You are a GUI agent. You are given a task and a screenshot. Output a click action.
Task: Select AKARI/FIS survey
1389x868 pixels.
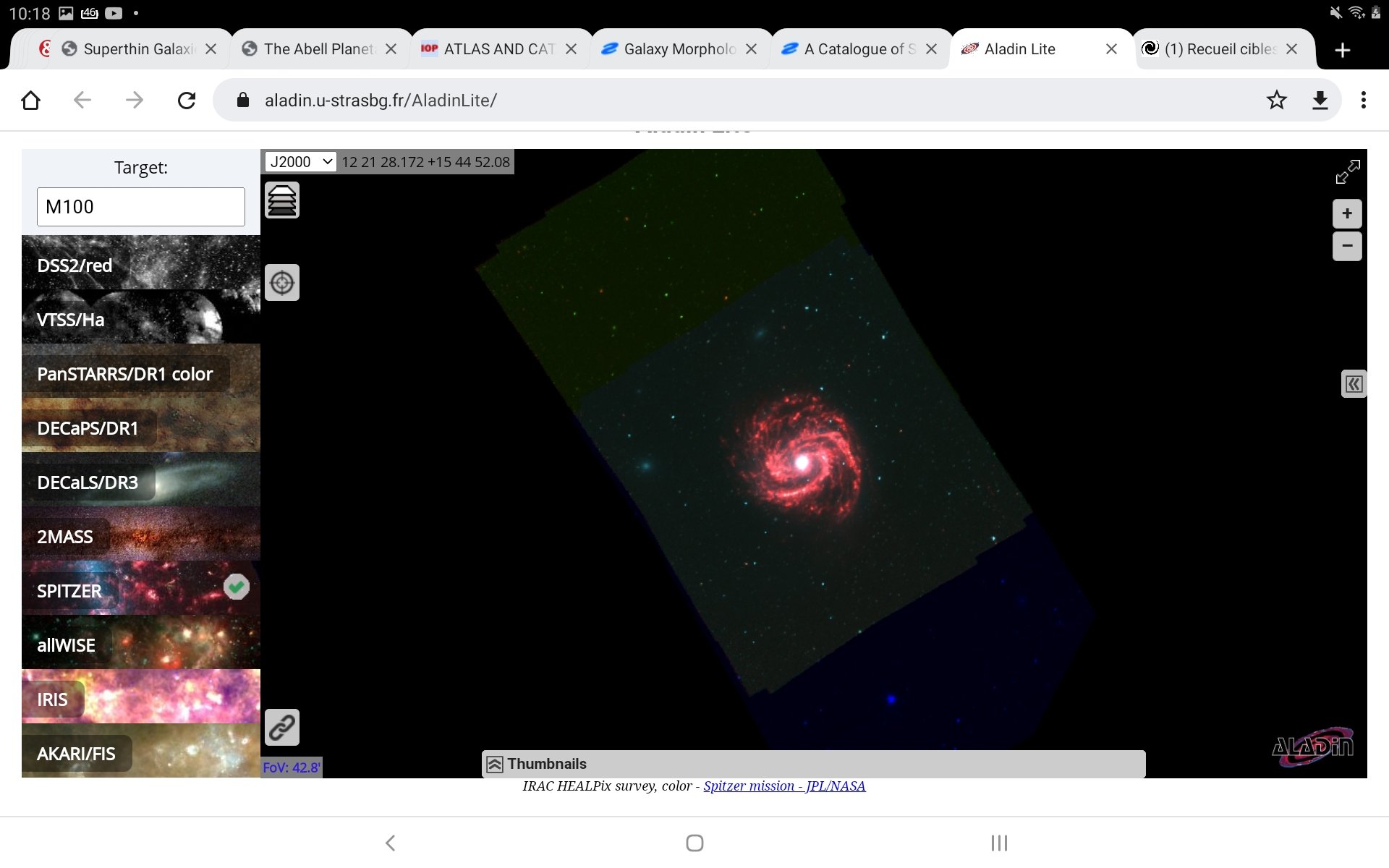[x=141, y=751]
